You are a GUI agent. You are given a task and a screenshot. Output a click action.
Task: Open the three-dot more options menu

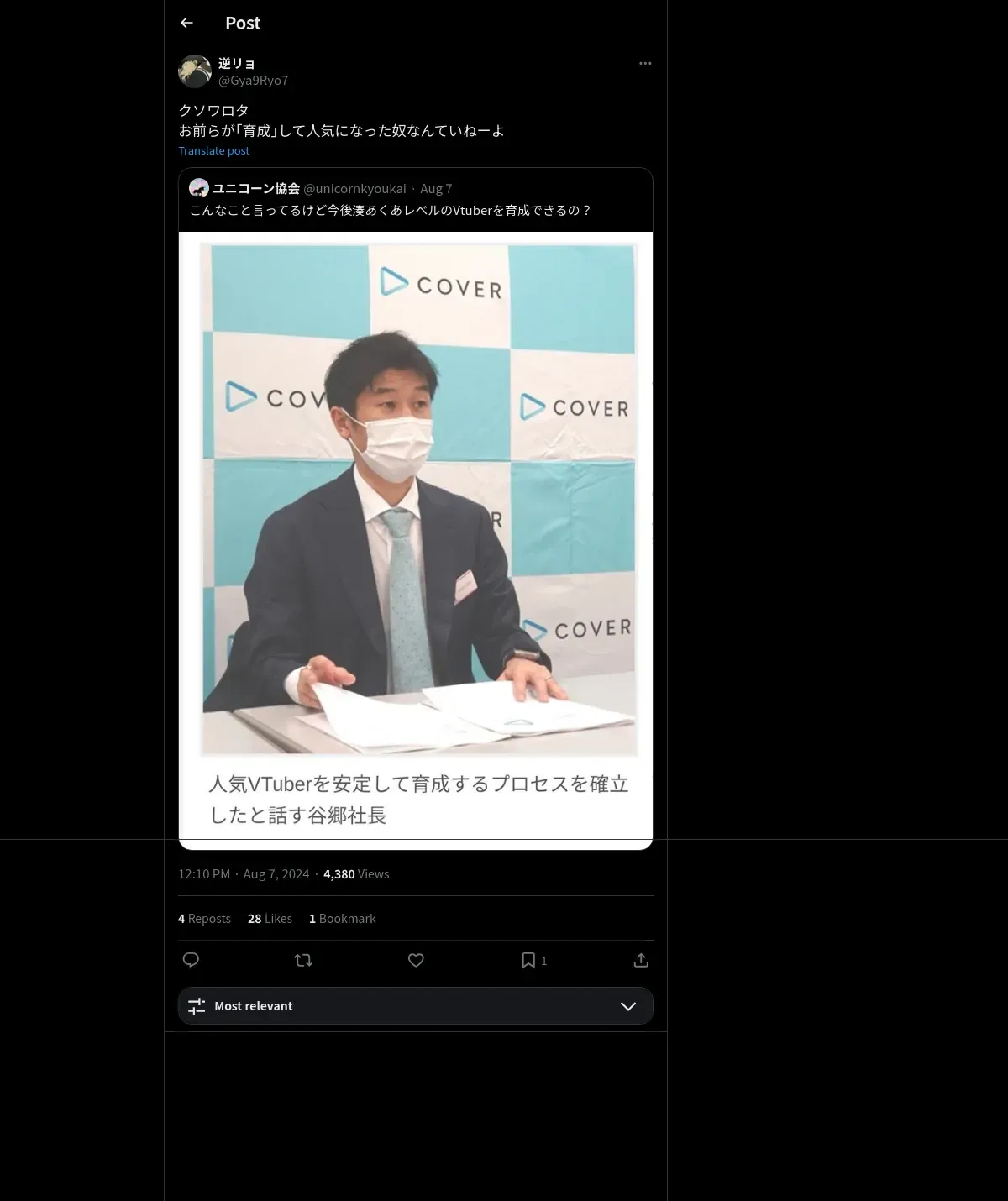point(645,63)
